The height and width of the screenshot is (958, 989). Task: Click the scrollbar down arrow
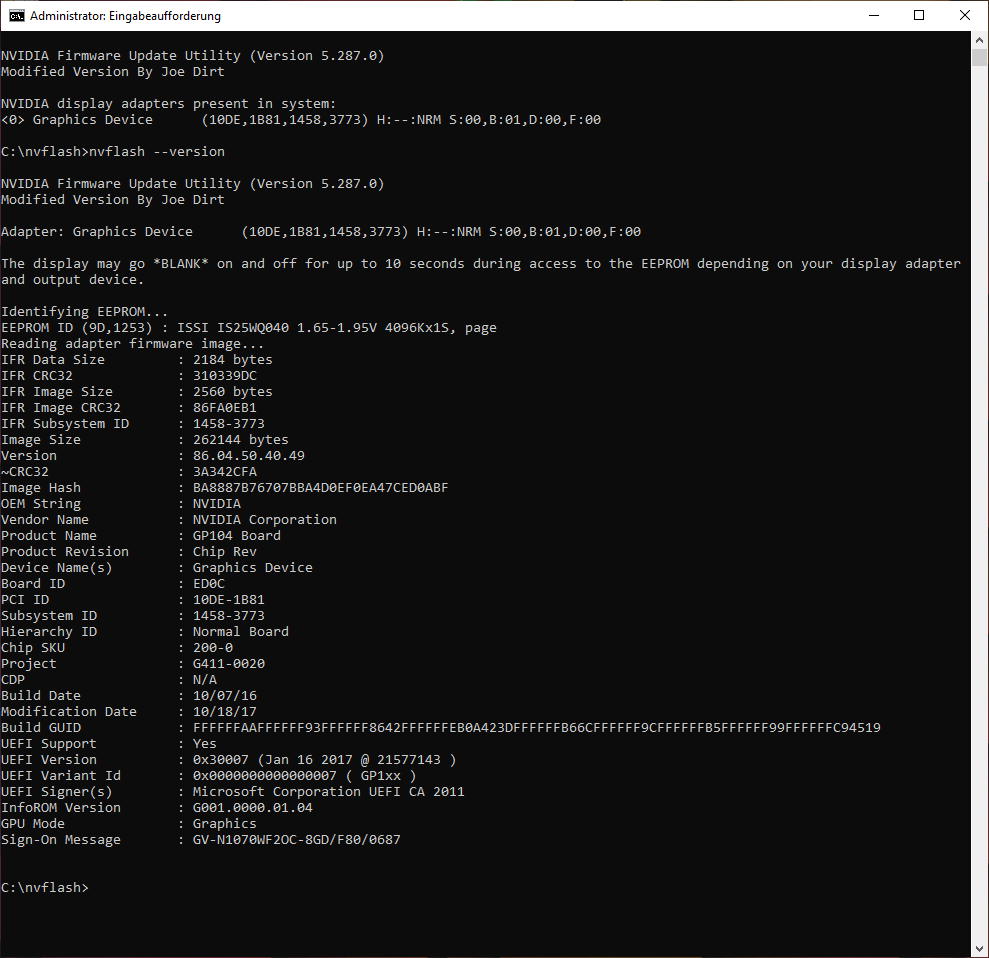[x=979, y=949]
